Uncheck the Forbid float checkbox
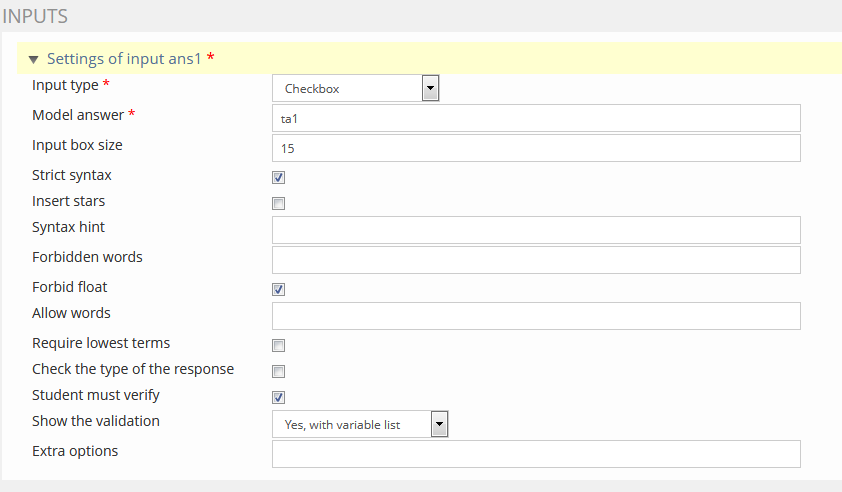Screen dimensions: 842x492 point(279,290)
